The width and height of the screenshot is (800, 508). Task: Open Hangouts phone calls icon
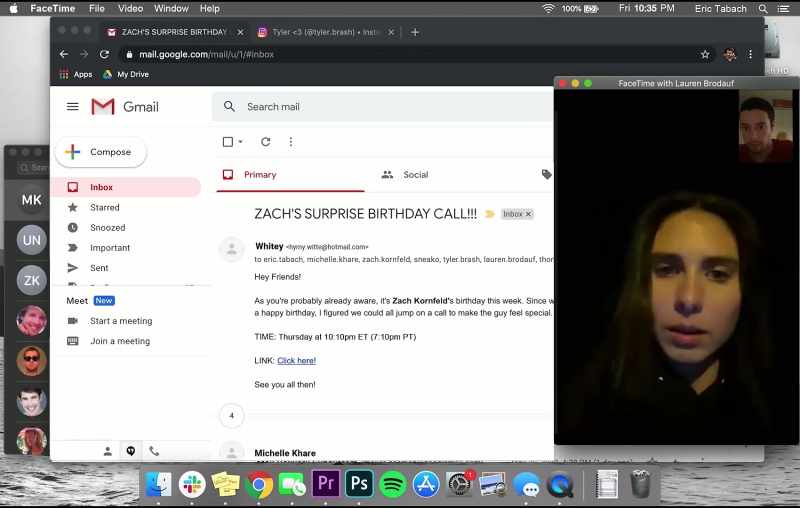click(x=154, y=451)
